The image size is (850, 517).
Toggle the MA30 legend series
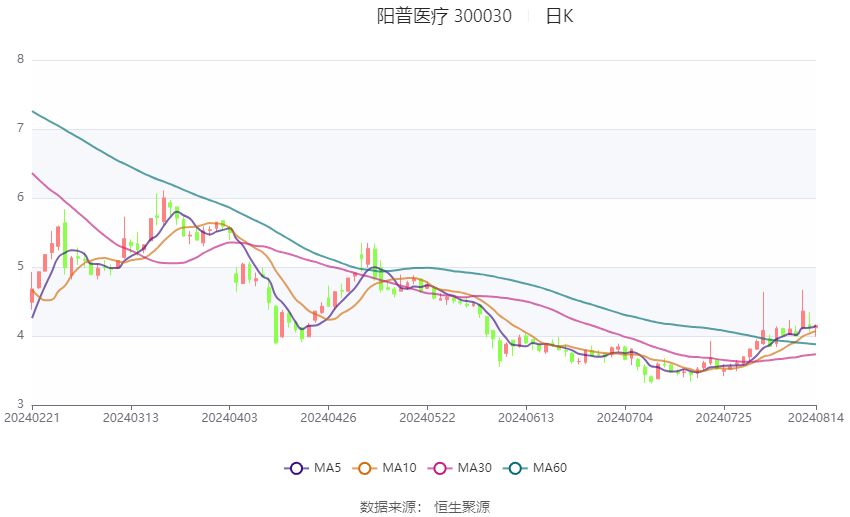460,468
